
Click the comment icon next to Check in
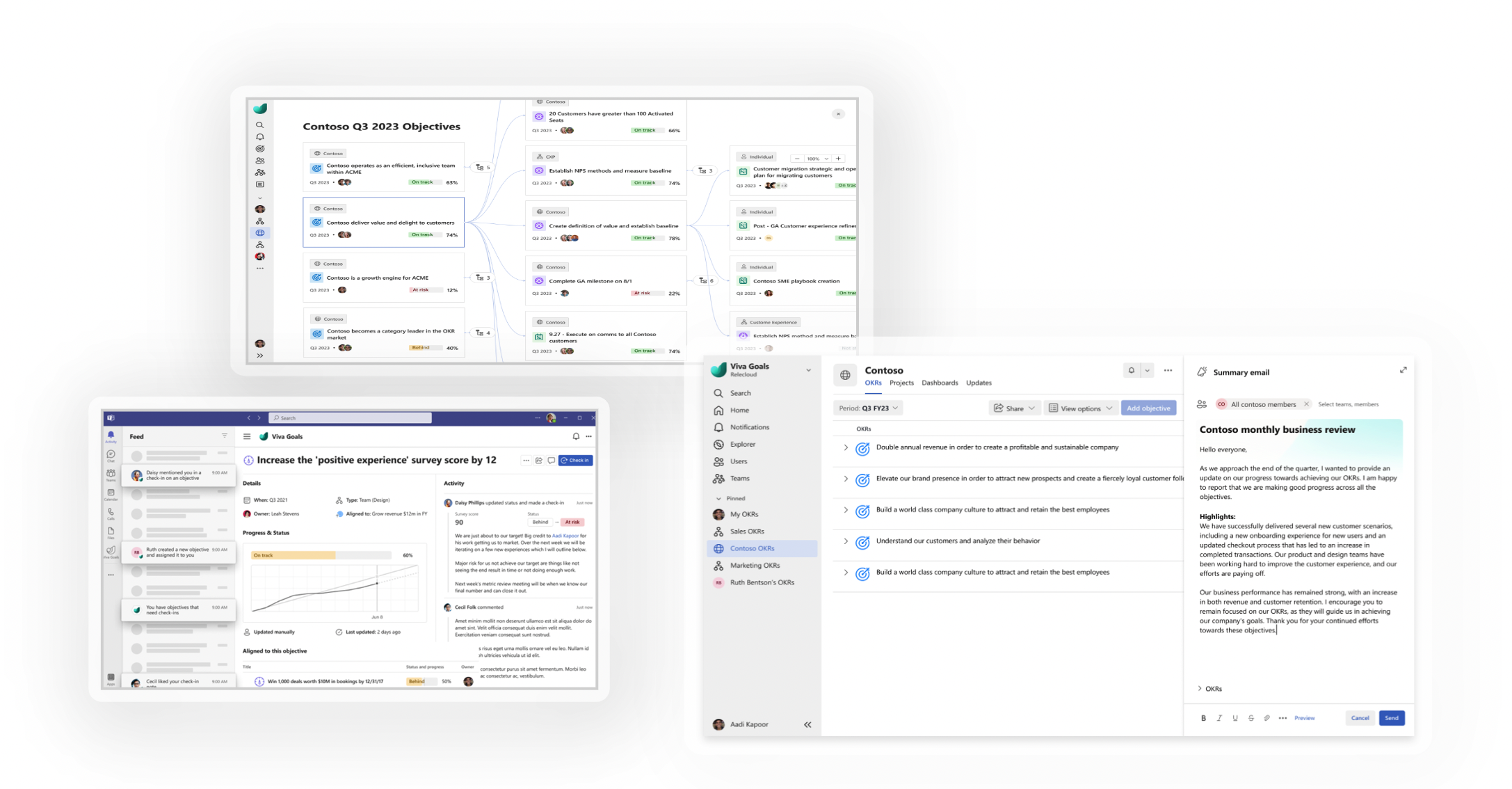552,461
